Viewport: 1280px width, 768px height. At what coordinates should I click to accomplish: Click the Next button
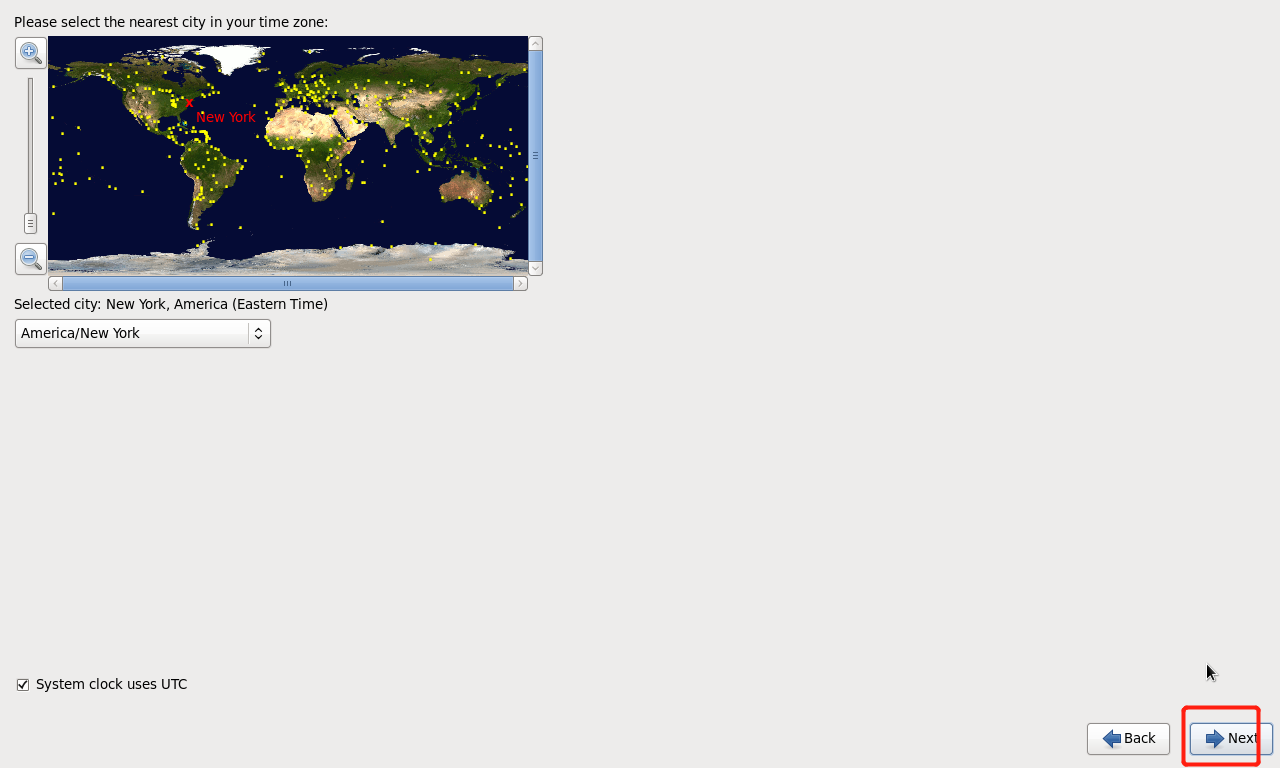1231,739
